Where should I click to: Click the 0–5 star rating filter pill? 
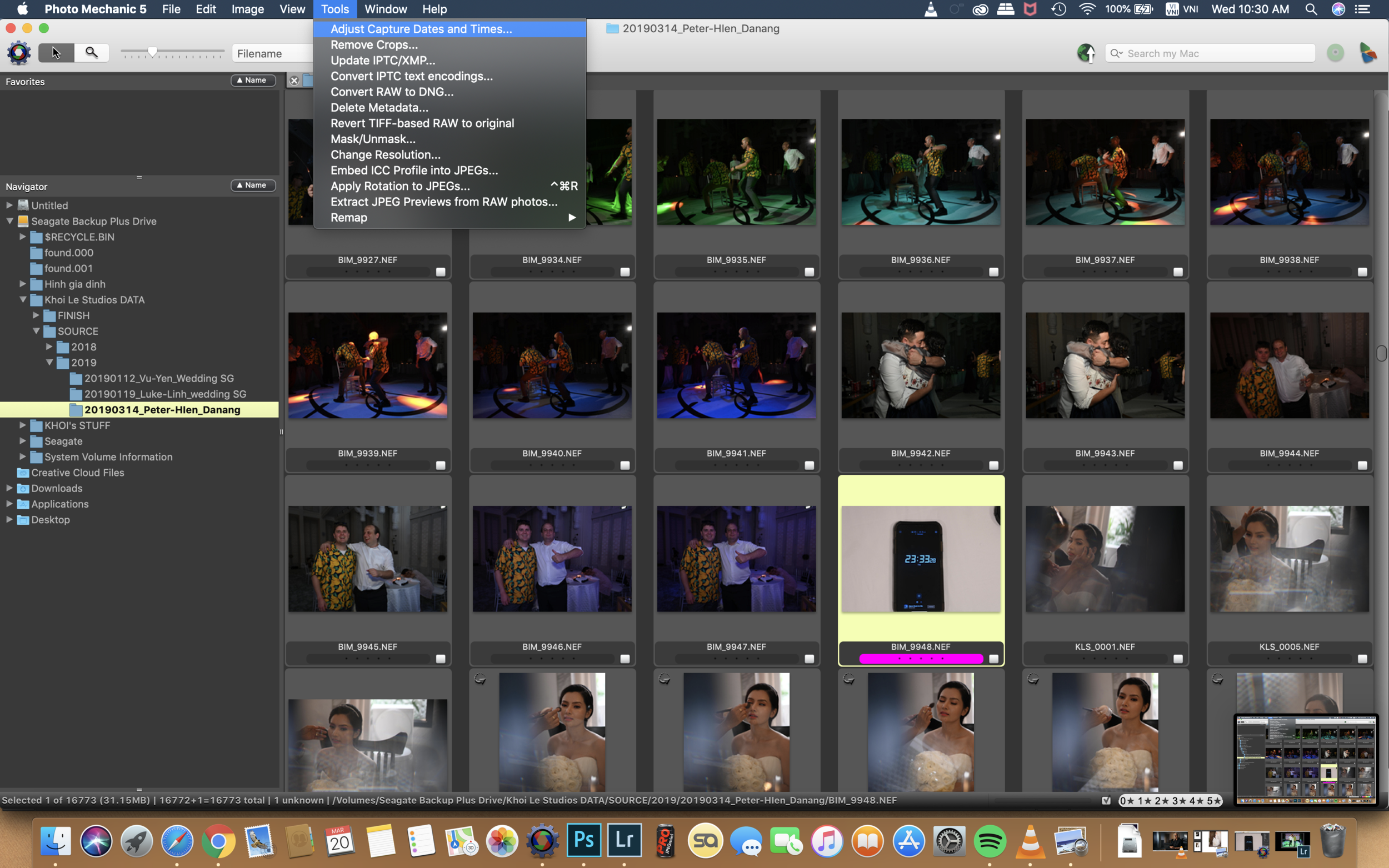pos(1170,801)
